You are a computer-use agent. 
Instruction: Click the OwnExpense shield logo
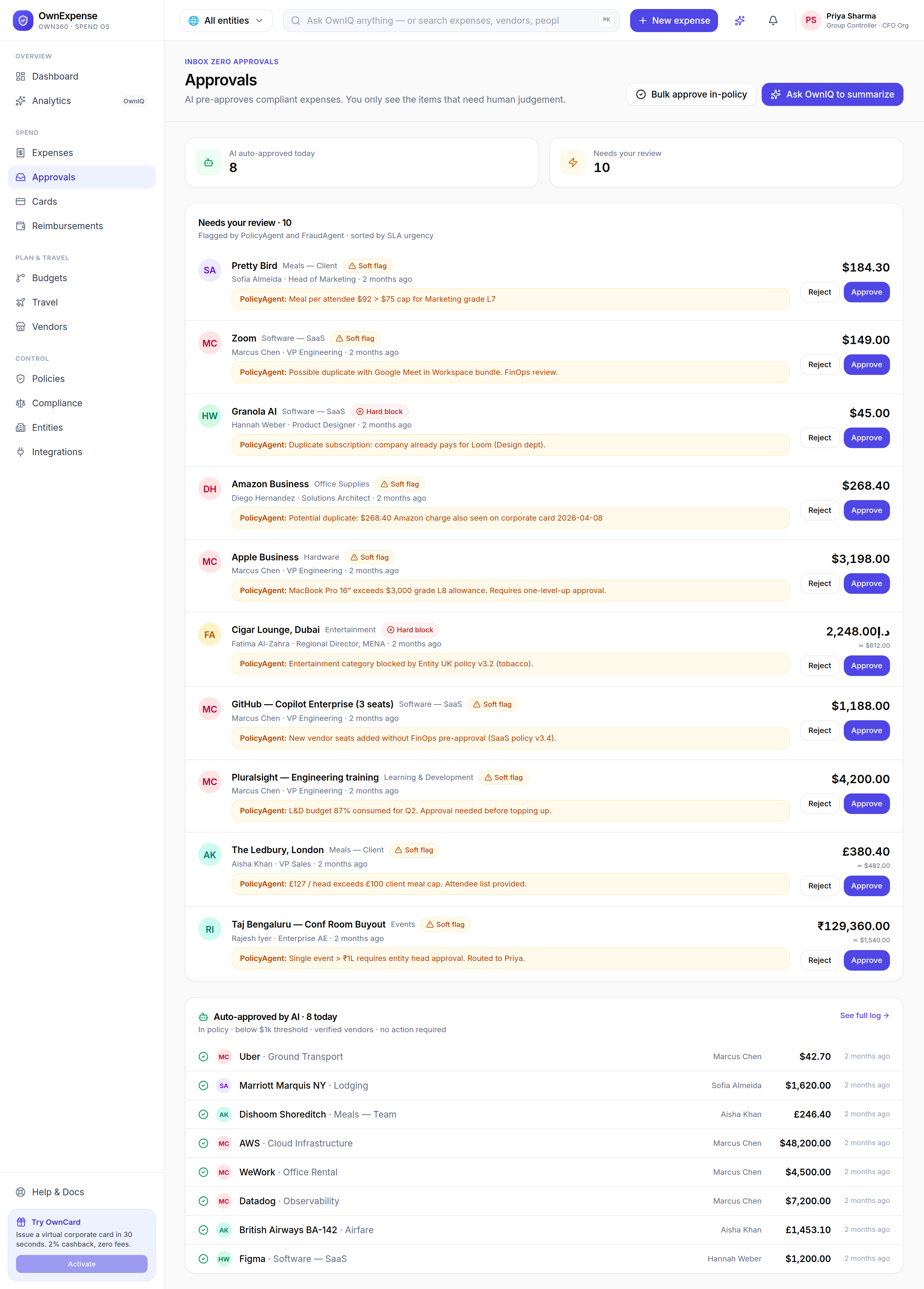(x=23, y=21)
